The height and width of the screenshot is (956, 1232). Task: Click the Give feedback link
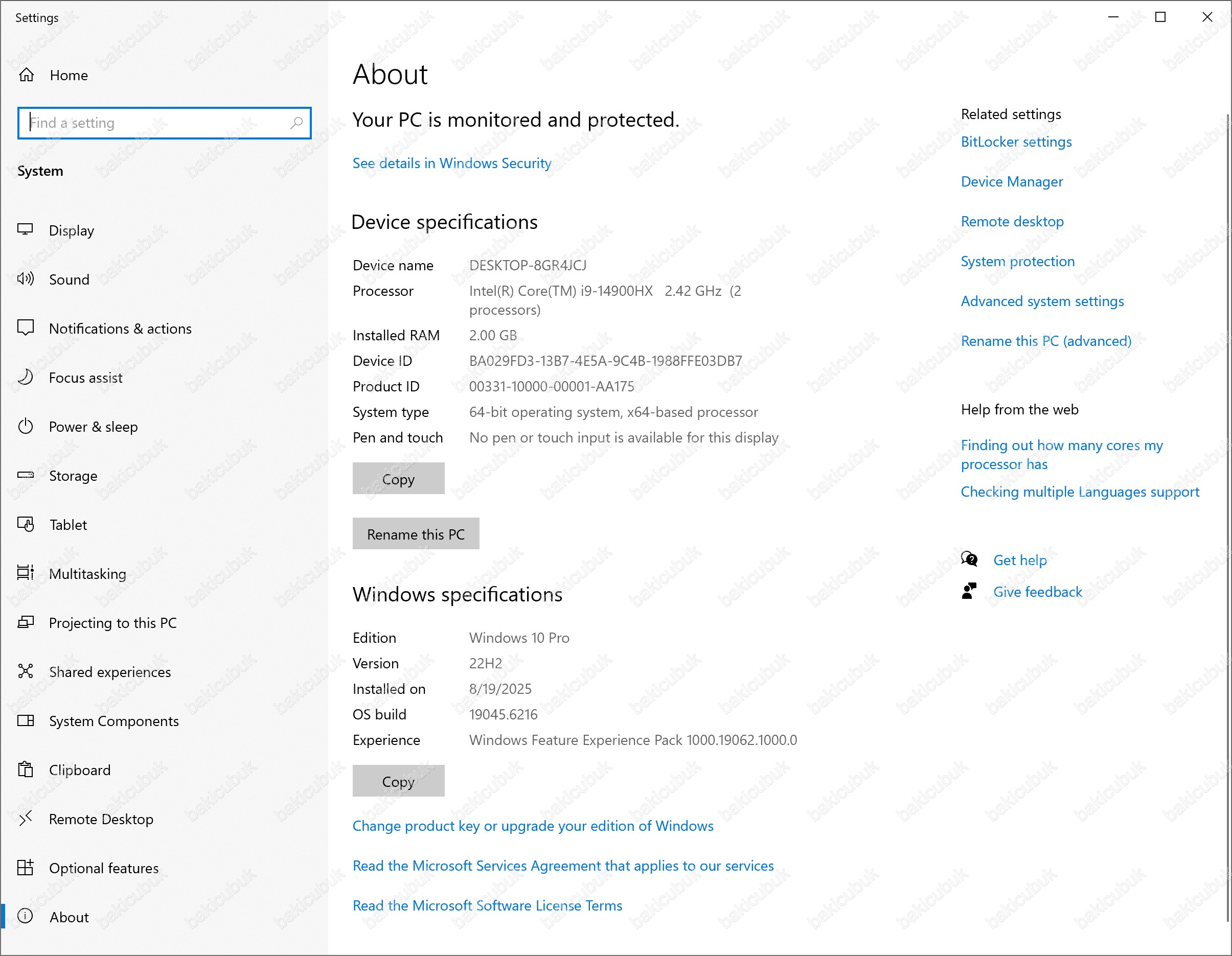pos(1037,592)
